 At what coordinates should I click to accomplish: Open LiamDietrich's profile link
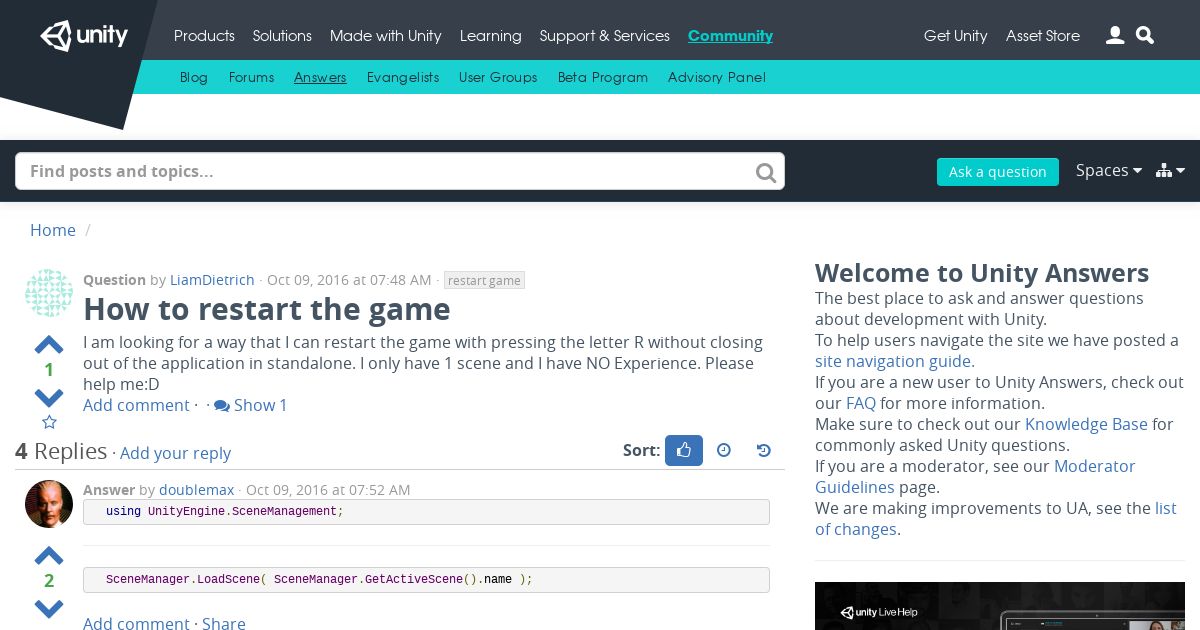coord(212,280)
